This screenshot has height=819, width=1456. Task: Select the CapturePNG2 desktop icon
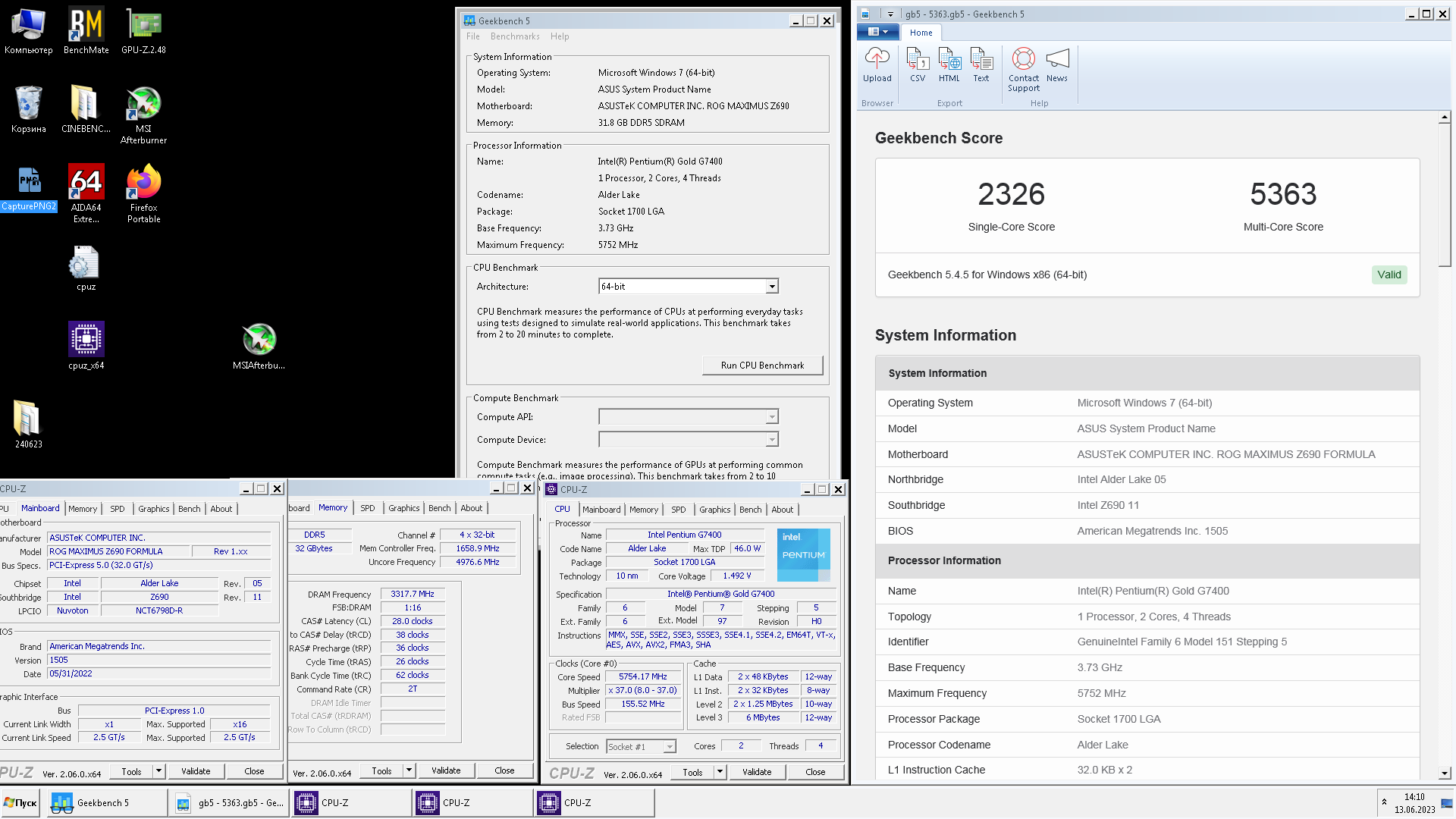point(29,190)
